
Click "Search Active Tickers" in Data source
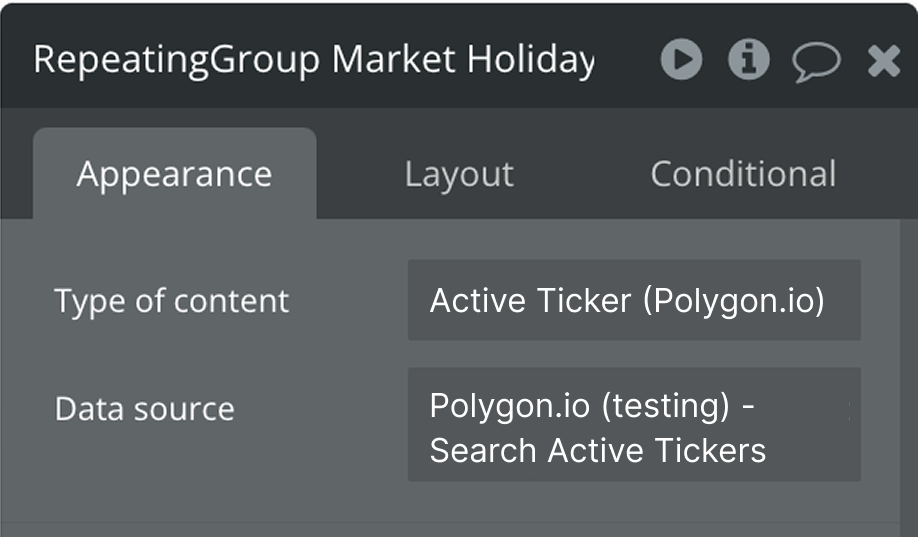pos(597,451)
